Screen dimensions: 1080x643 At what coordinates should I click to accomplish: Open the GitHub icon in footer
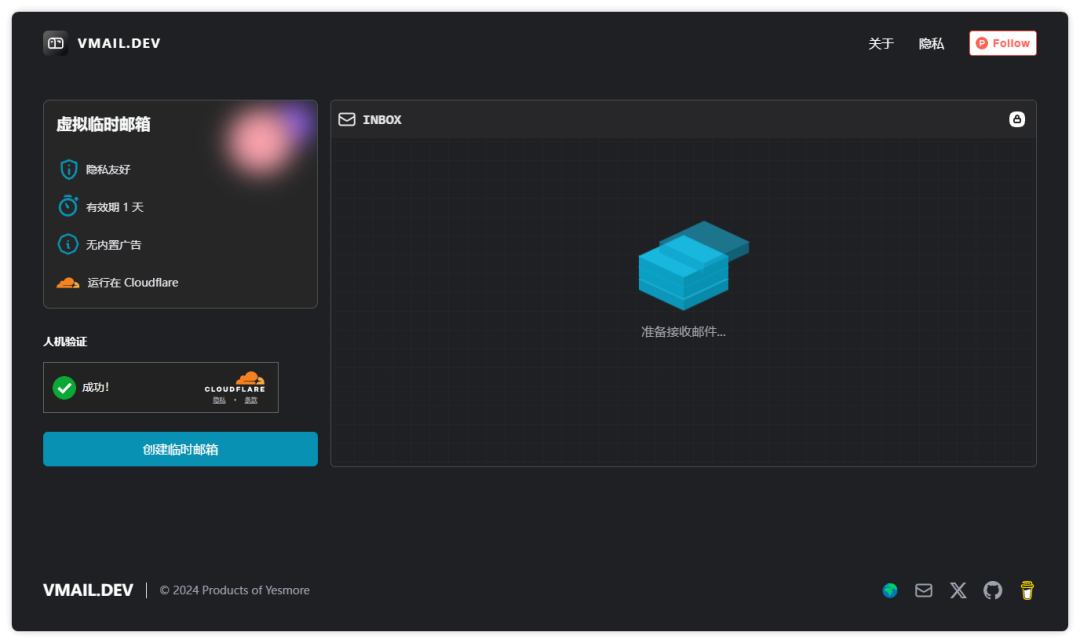[x=993, y=591]
